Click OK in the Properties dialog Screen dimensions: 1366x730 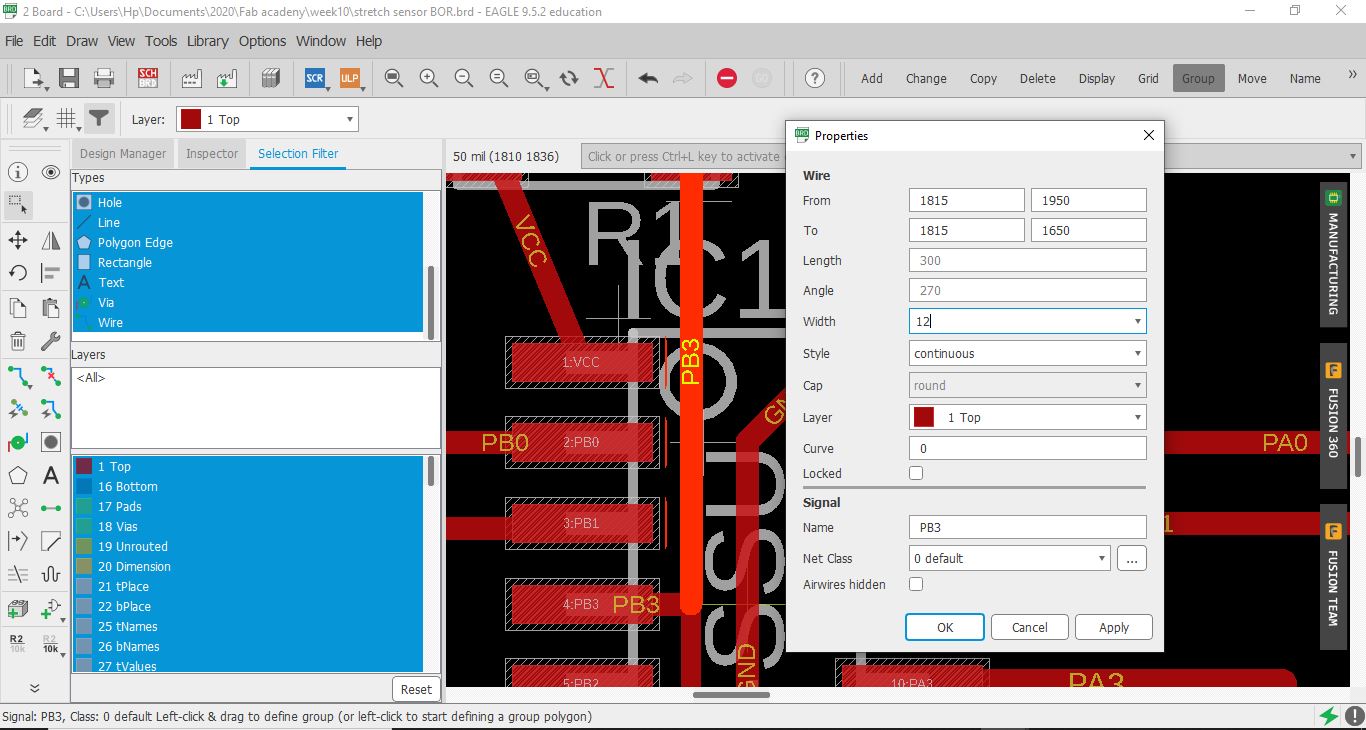945,627
